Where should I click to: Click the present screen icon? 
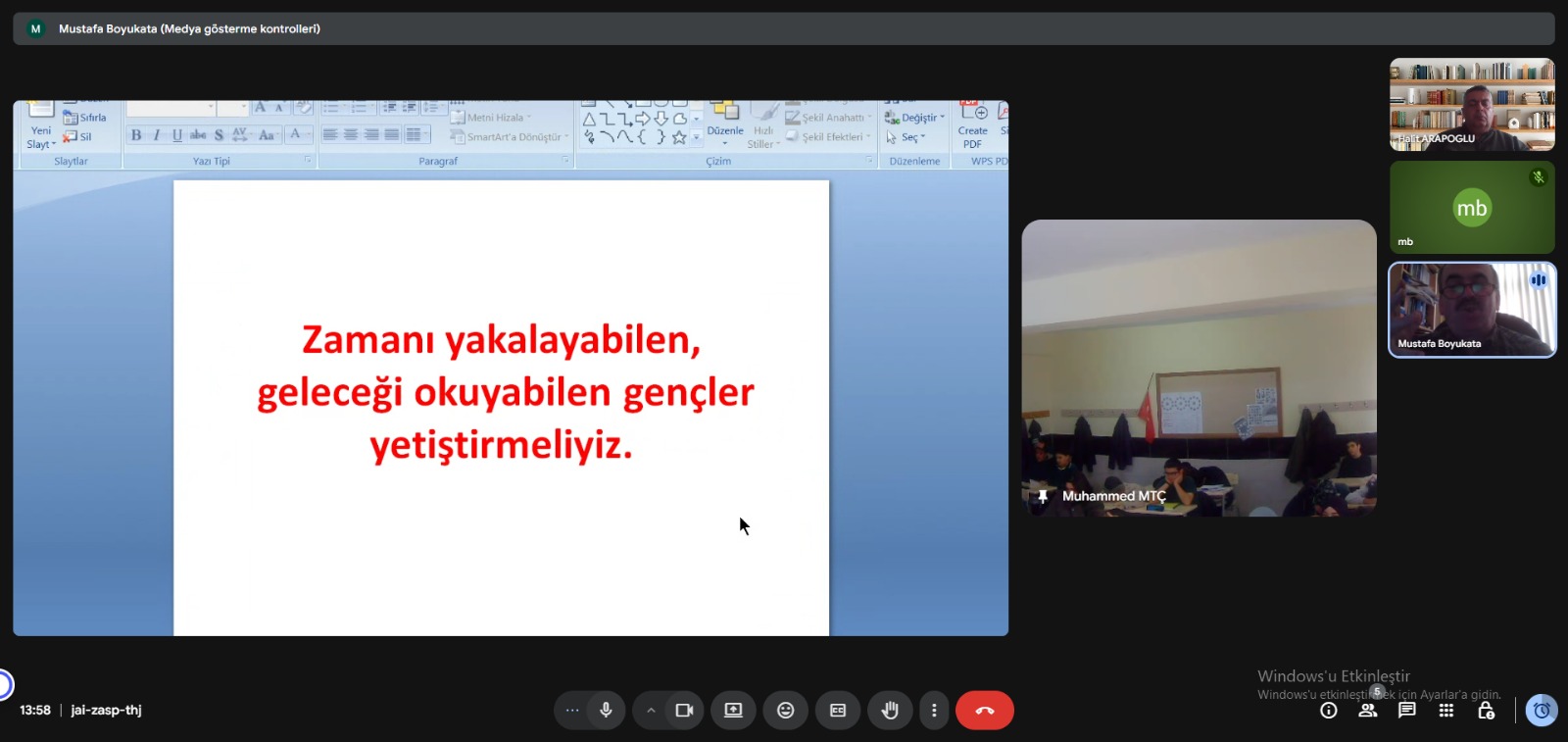tap(733, 711)
